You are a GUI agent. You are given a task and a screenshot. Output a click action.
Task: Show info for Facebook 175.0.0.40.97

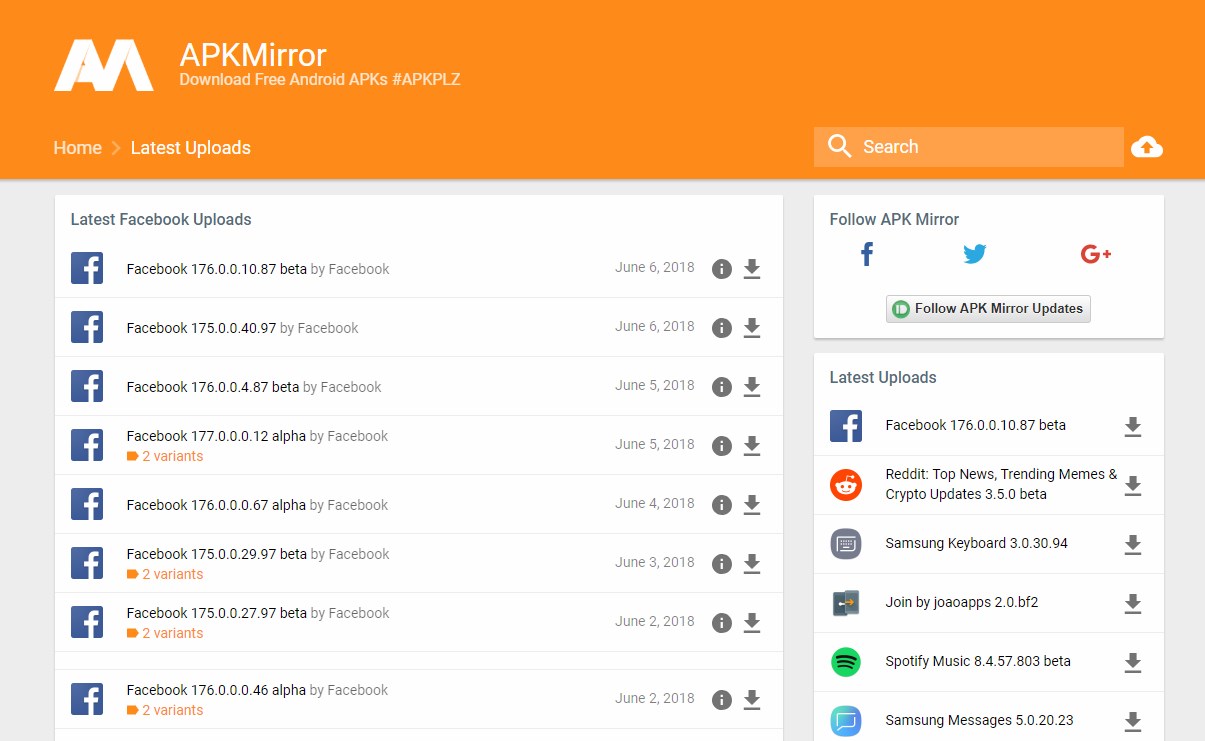pos(722,328)
